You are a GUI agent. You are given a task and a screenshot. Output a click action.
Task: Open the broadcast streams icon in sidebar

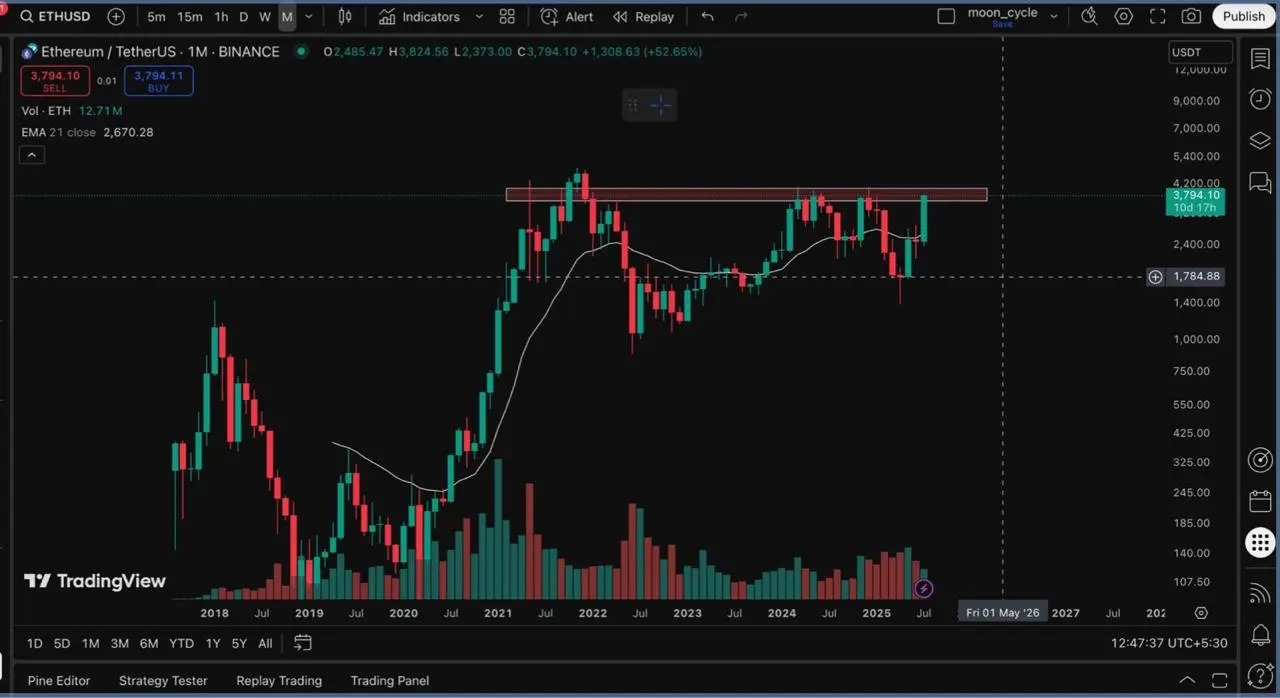pyautogui.click(x=1260, y=594)
